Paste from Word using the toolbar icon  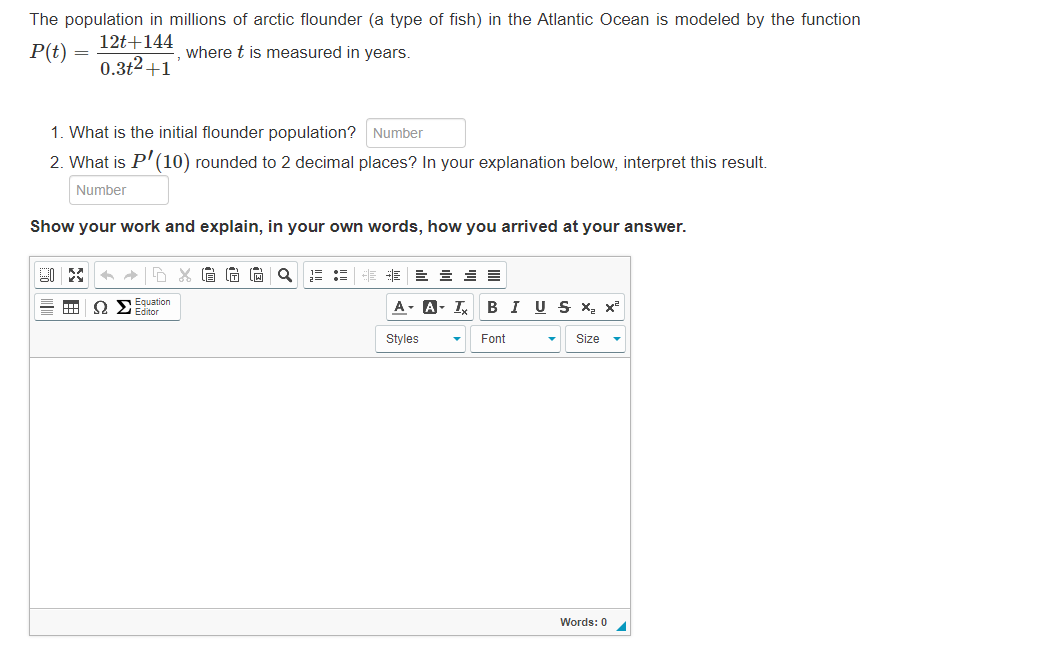[256, 275]
